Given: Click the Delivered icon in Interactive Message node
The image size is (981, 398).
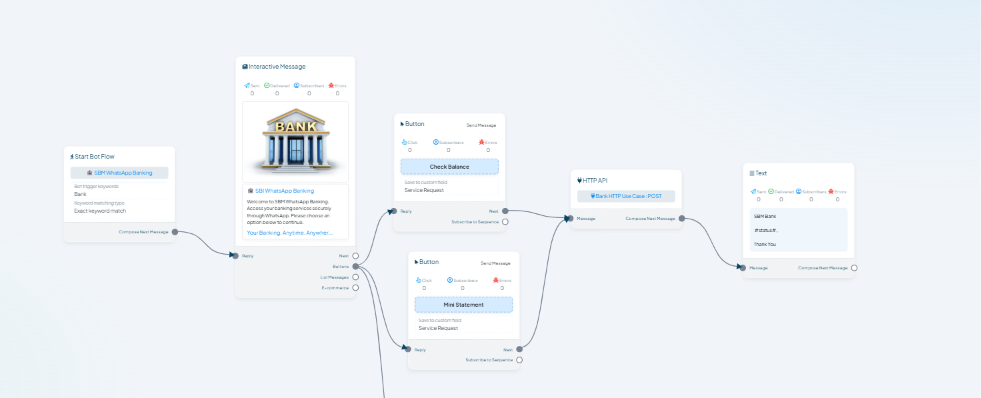Looking at the screenshot, I should pyautogui.click(x=267, y=86).
